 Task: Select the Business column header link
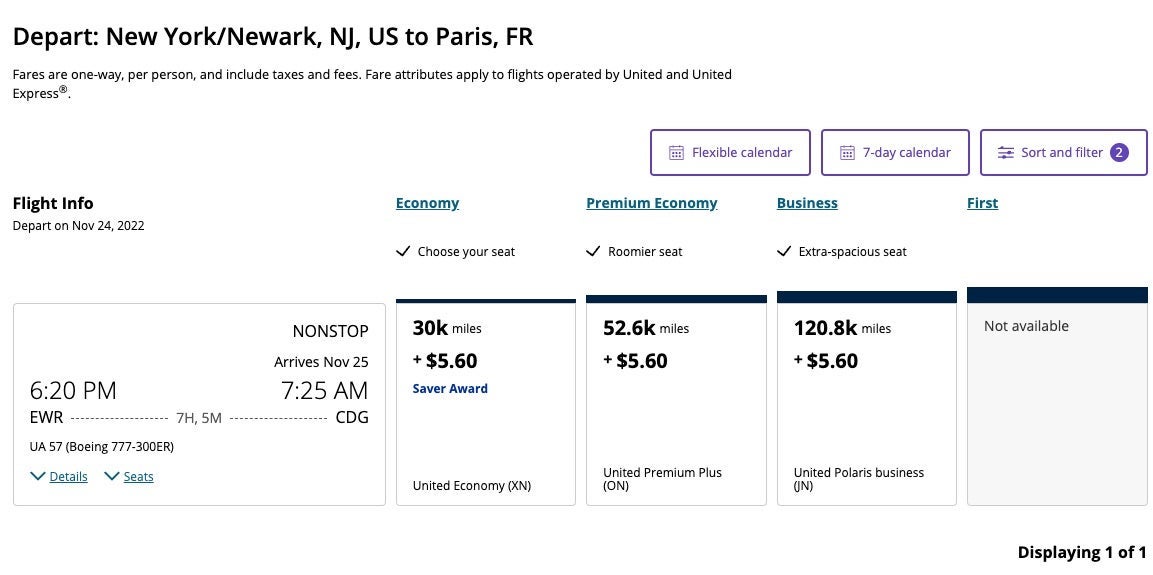pyautogui.click(x=807, y=203)
